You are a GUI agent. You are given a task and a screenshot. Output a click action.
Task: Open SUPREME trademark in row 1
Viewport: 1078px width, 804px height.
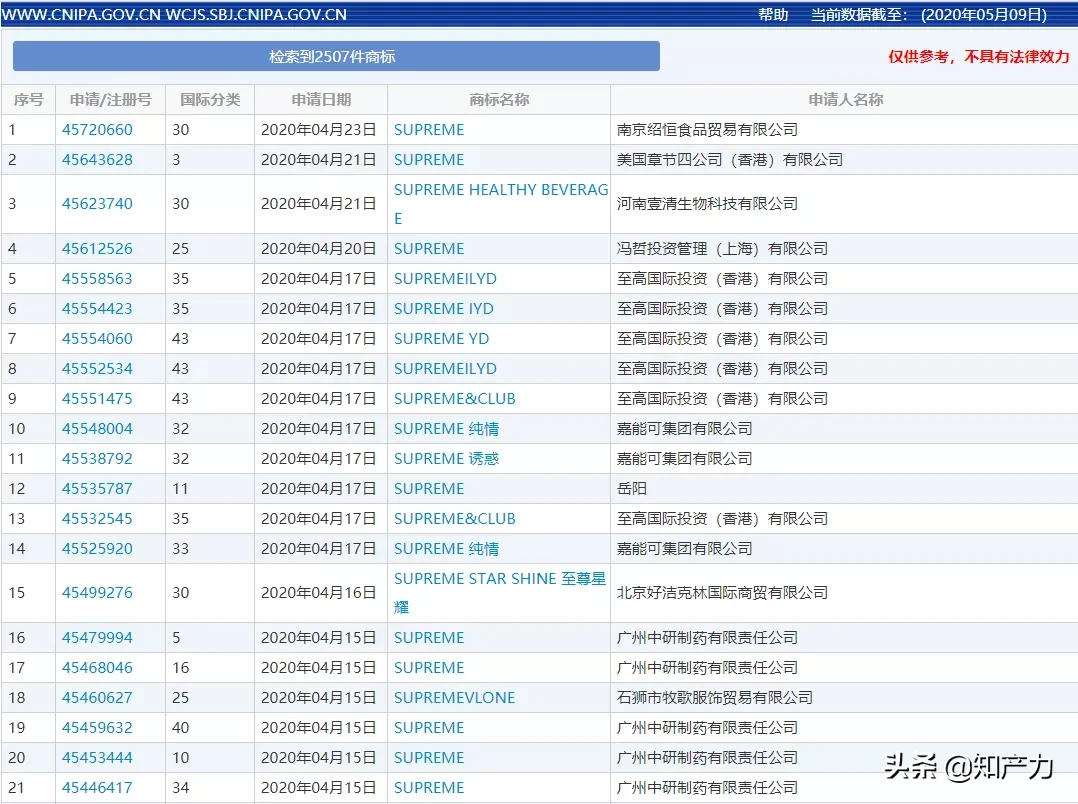[x=429, y=129]
